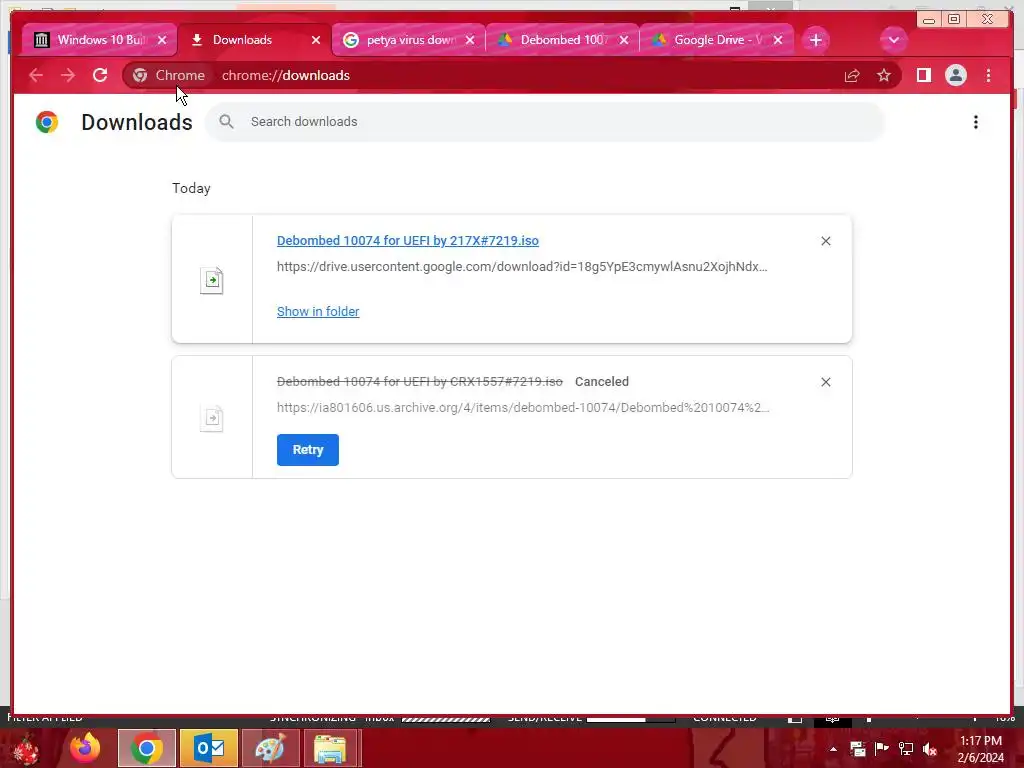Click the archive.org download URL
Image resolution: width=1024 pixels, height=768 pixels.
[x=523, y=408]
